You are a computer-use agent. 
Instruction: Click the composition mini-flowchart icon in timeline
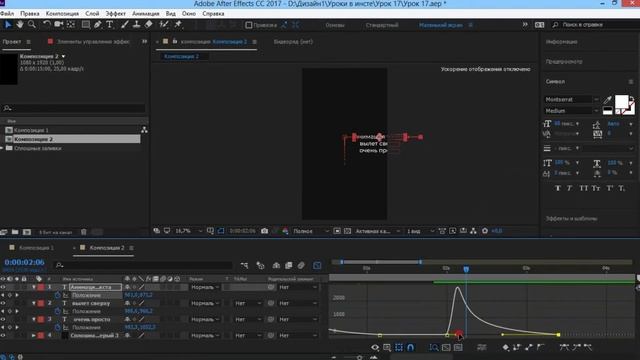[x=244, y=265]
